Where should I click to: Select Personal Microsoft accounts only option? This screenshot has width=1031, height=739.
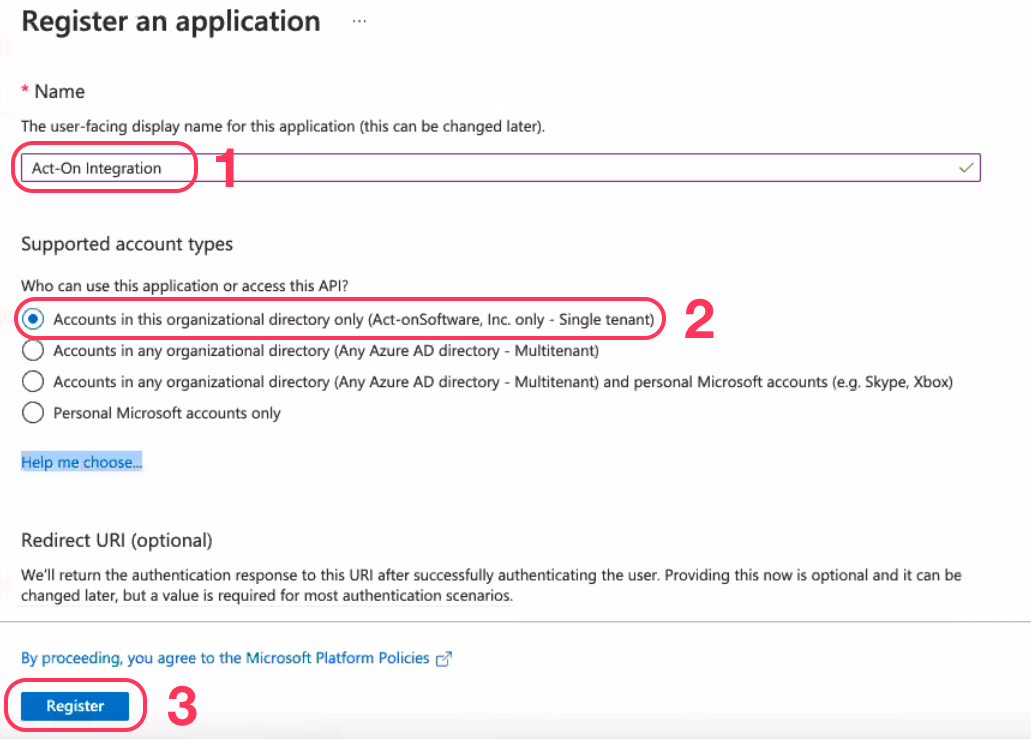click(33, 413)
